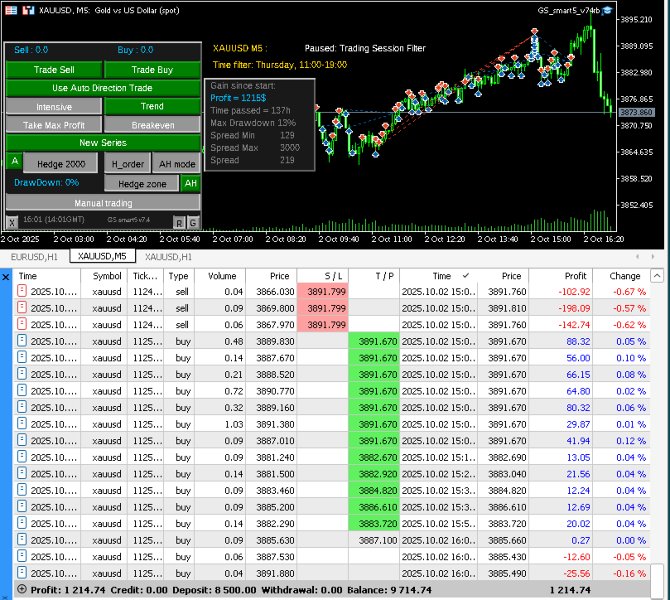
Task: Click buy order icon with profit 29.87
Action: click(22, 424)
